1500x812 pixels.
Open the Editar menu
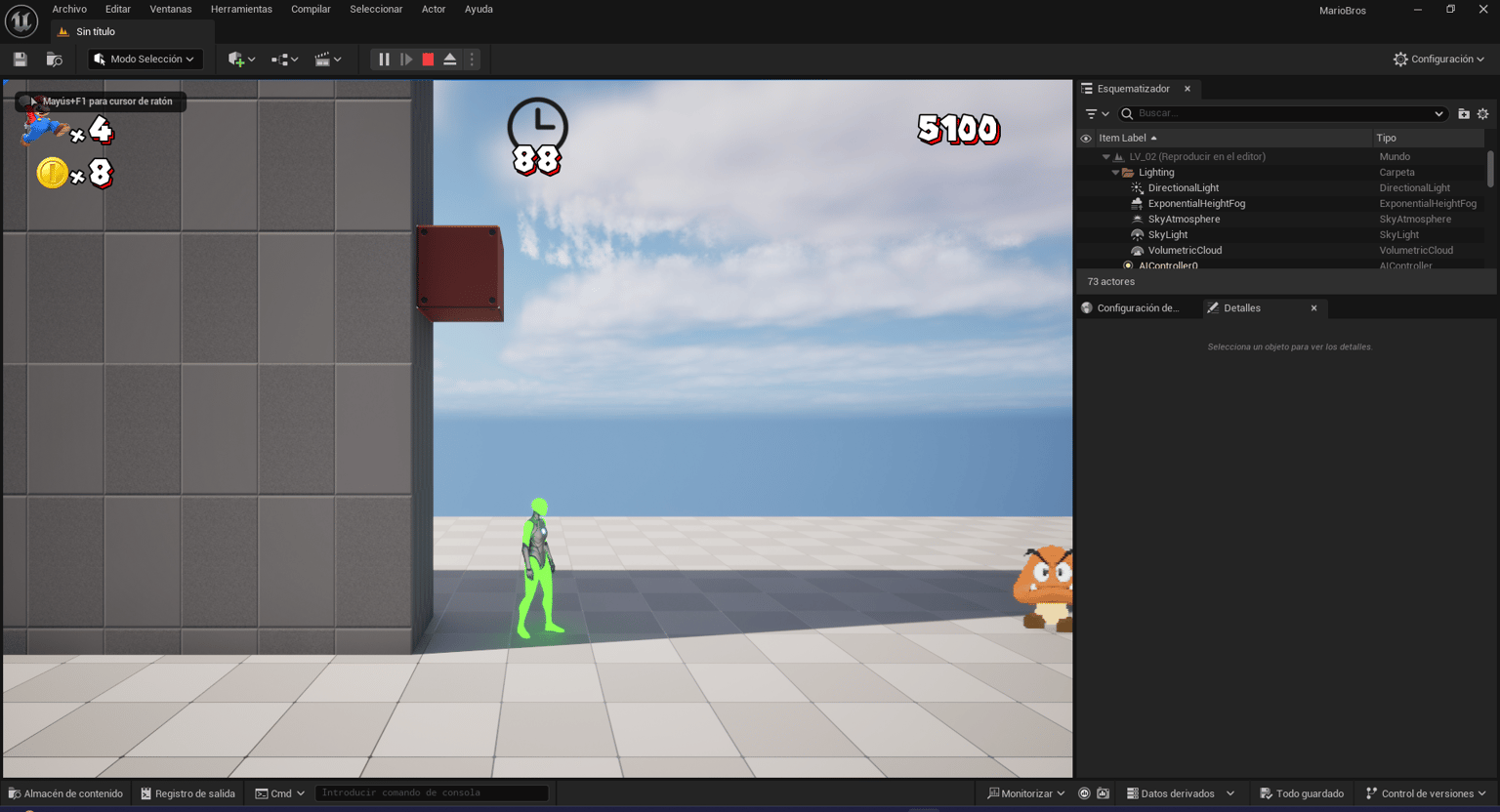tap(118, 9)
